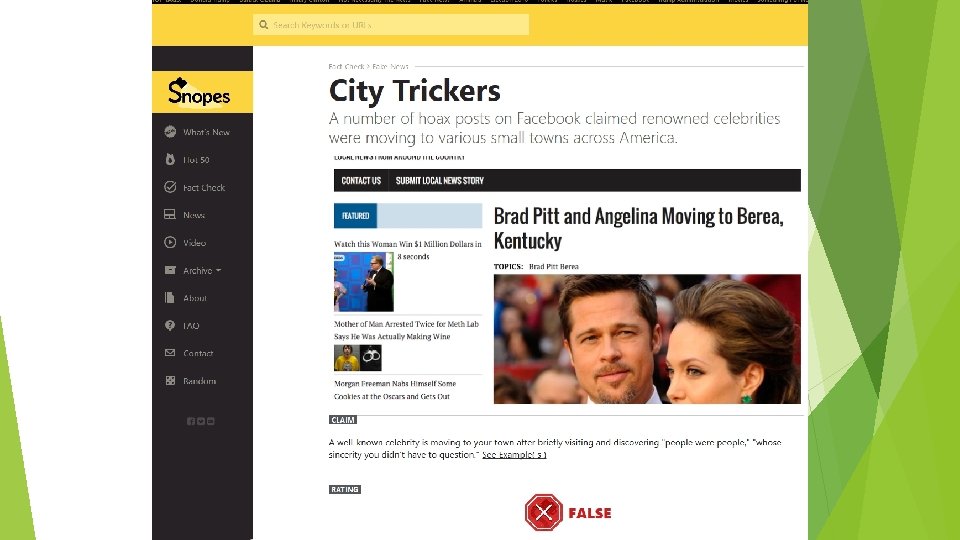Click the City Trickers page title

414,91
